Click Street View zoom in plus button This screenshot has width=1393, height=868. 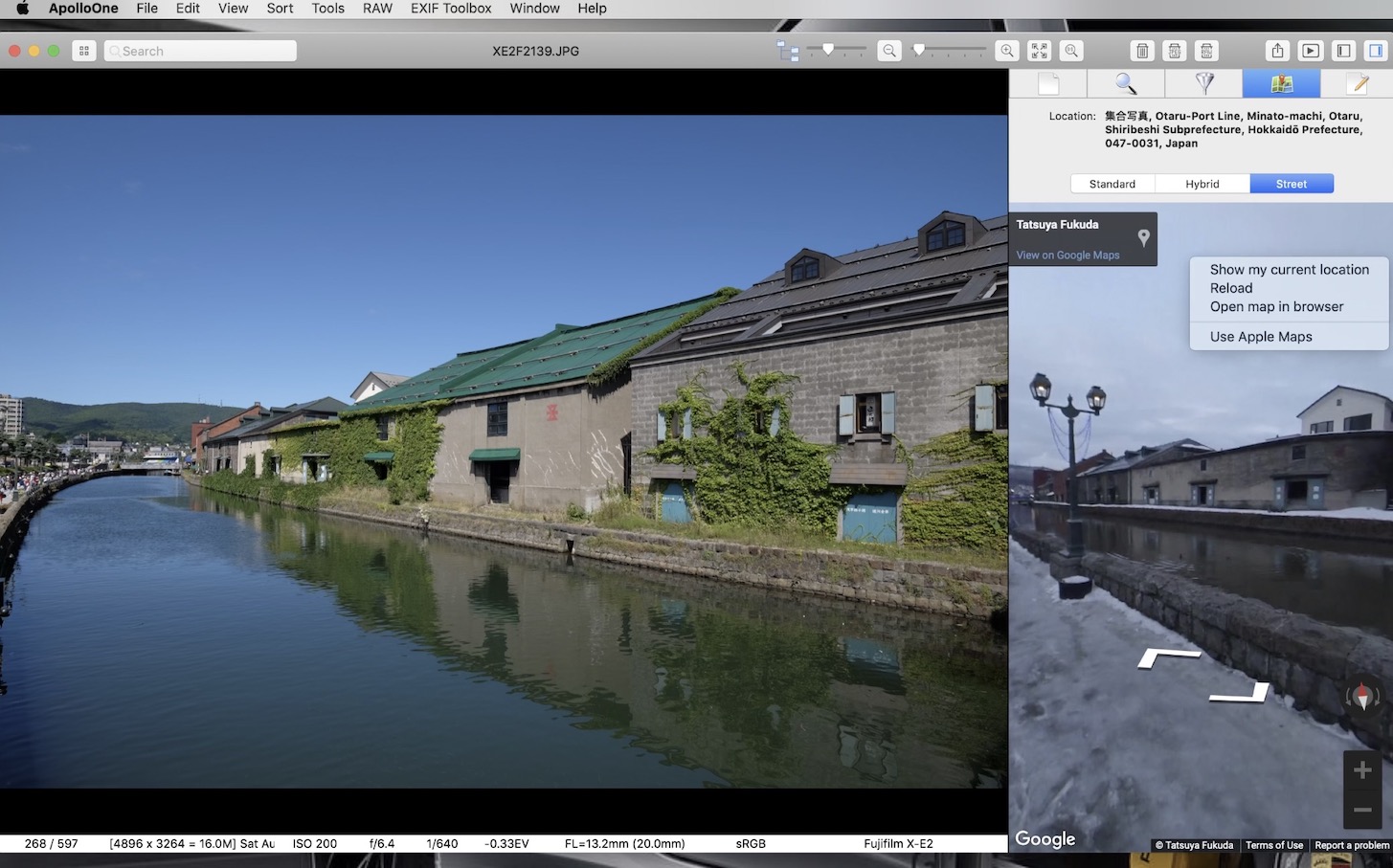click(x=1362, y=770)
